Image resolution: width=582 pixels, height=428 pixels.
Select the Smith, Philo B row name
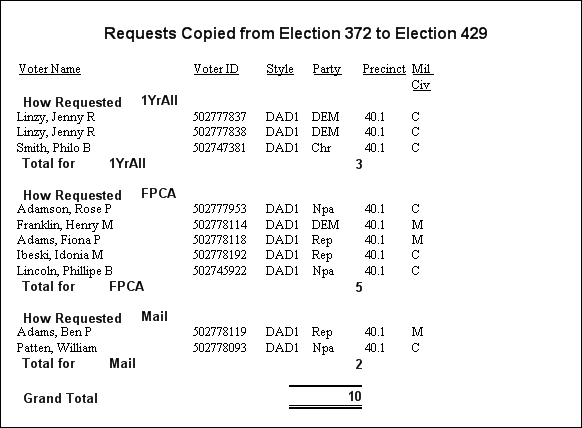(53, 148)
